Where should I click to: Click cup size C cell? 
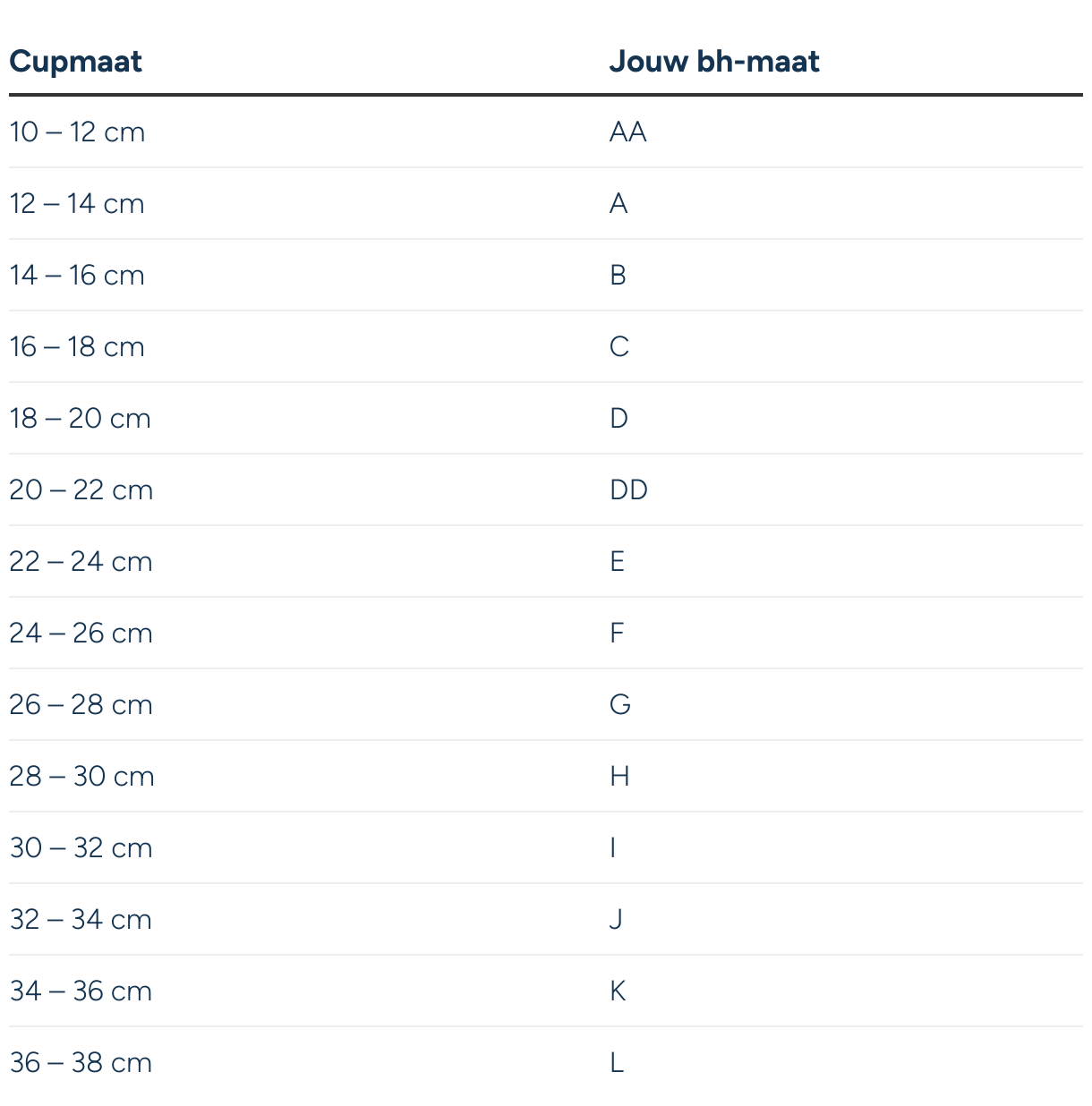click(619, 347)
